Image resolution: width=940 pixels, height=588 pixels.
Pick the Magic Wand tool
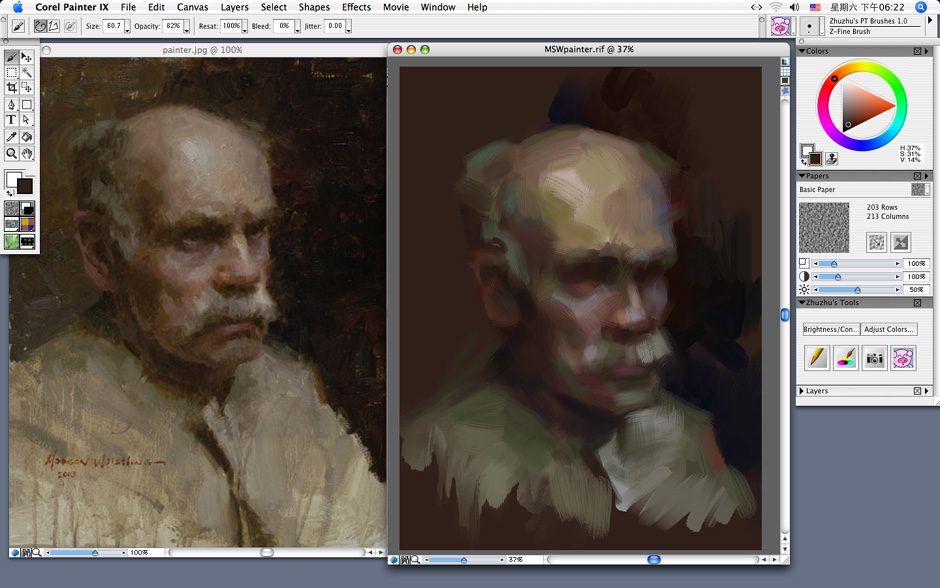pyautogui.click(x=27, y=73)
